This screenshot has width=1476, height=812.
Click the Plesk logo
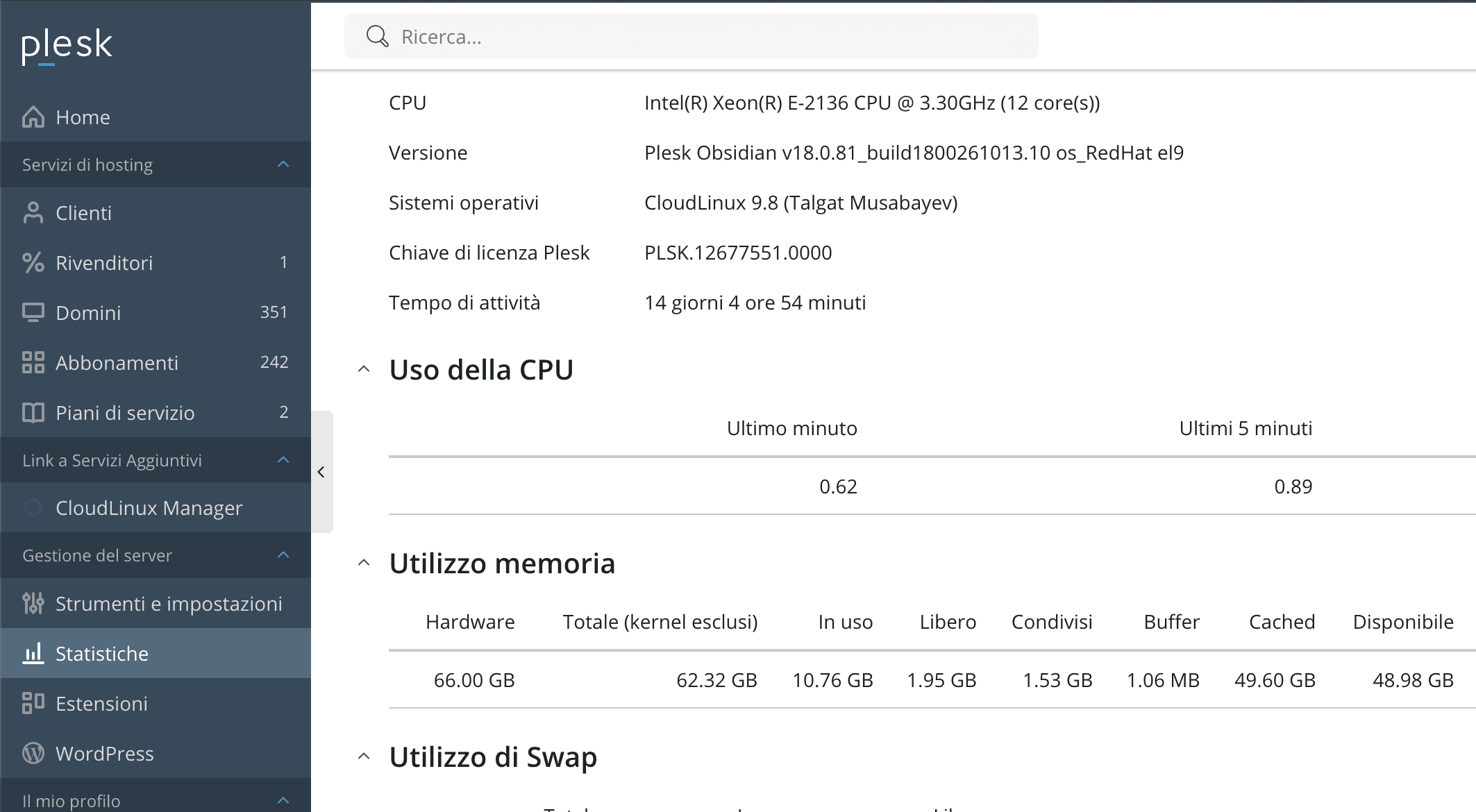click(67, 46)
